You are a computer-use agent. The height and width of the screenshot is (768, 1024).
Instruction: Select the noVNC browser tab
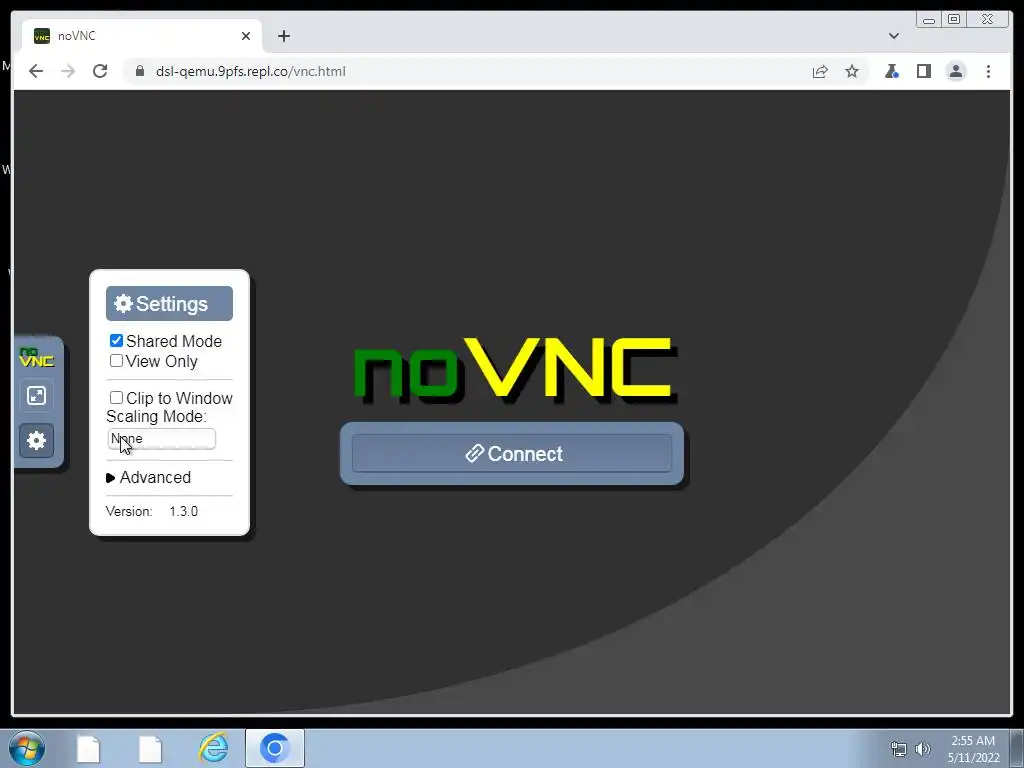click(142, 36)
